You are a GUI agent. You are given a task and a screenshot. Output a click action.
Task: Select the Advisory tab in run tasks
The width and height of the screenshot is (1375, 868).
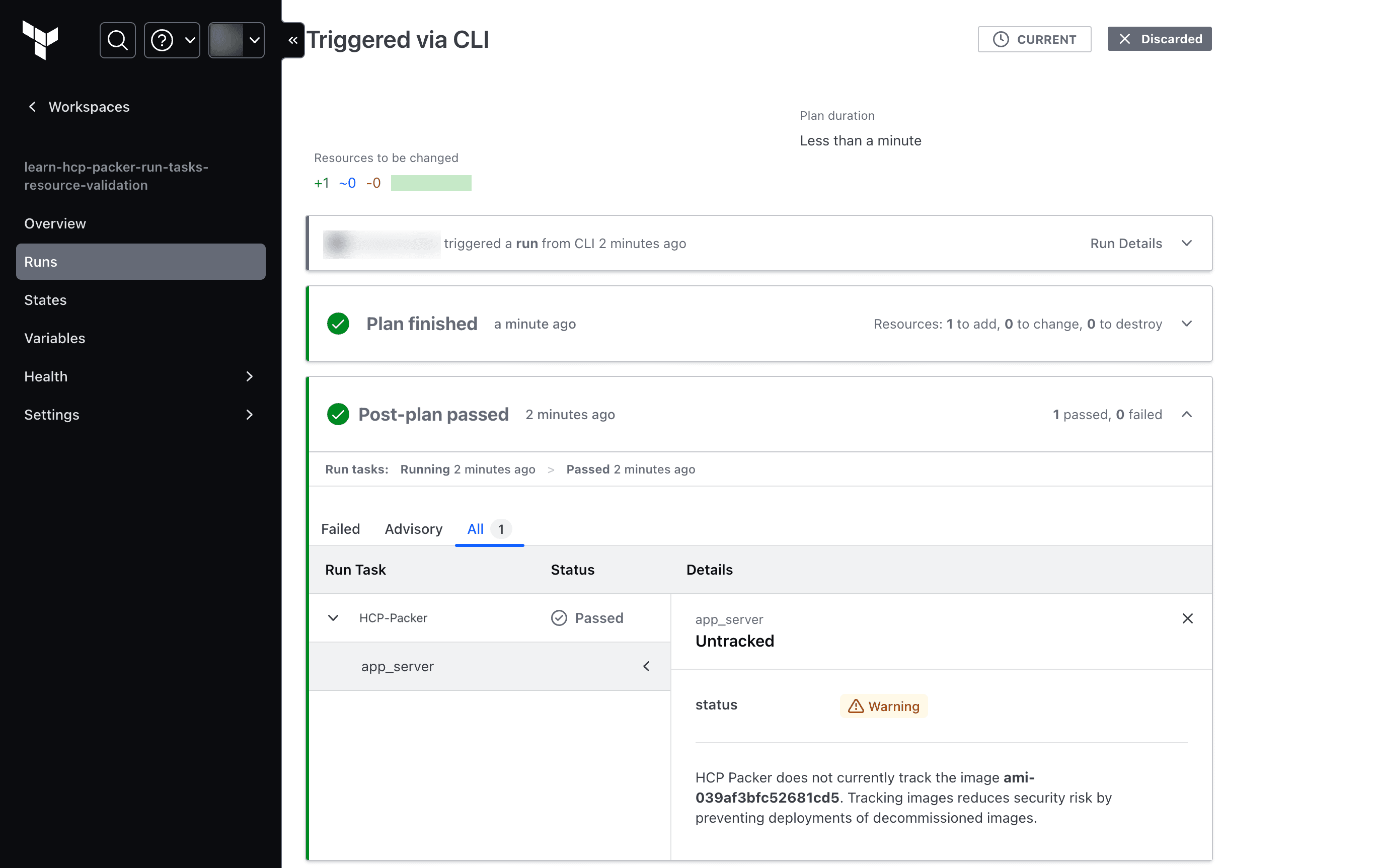pos(413,529)
